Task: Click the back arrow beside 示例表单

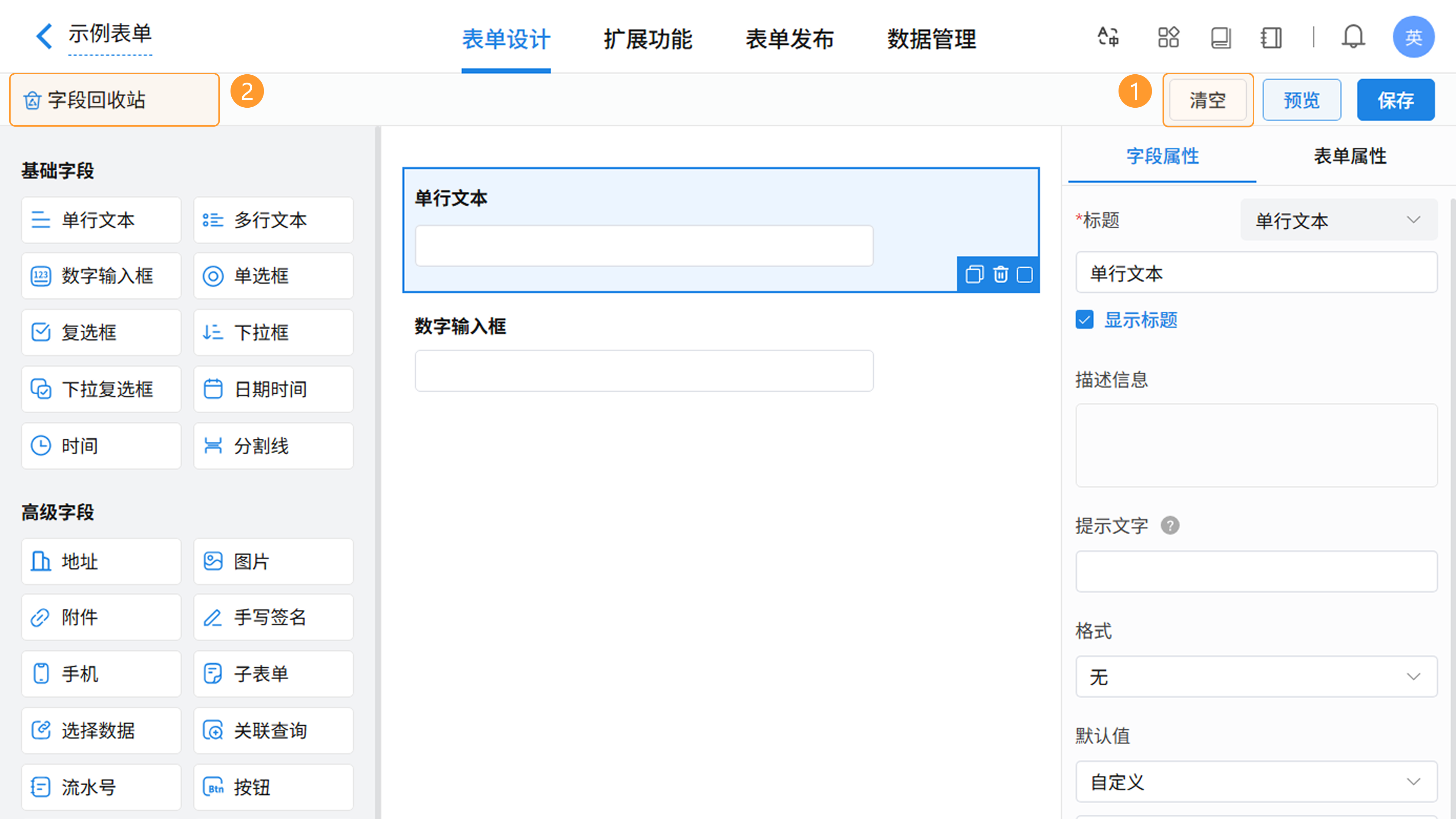Action: pyautogui.click(x=44, y=37)
